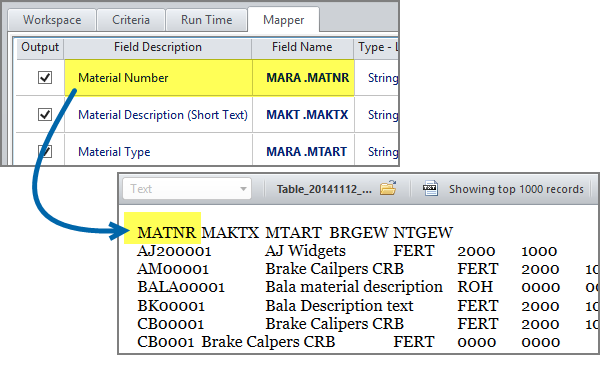Click the Showing top 1000 records label
The width and height of the screenshot is (600, 365).
pos(516,189)
